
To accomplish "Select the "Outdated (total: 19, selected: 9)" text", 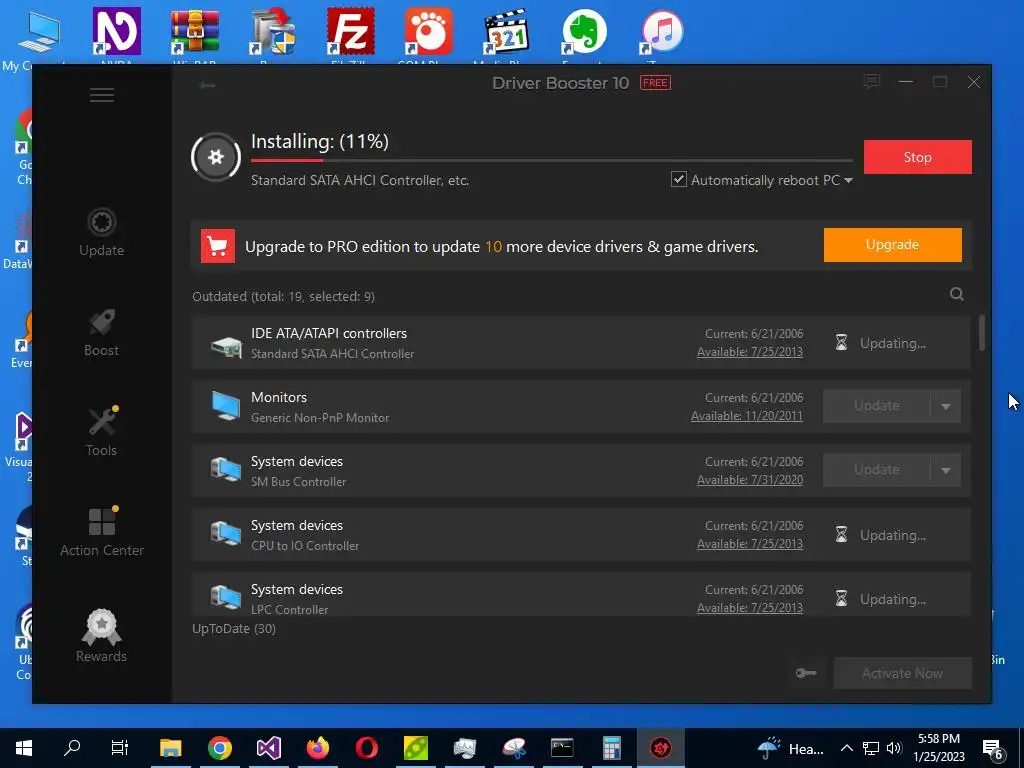I will tap(283, 296).
